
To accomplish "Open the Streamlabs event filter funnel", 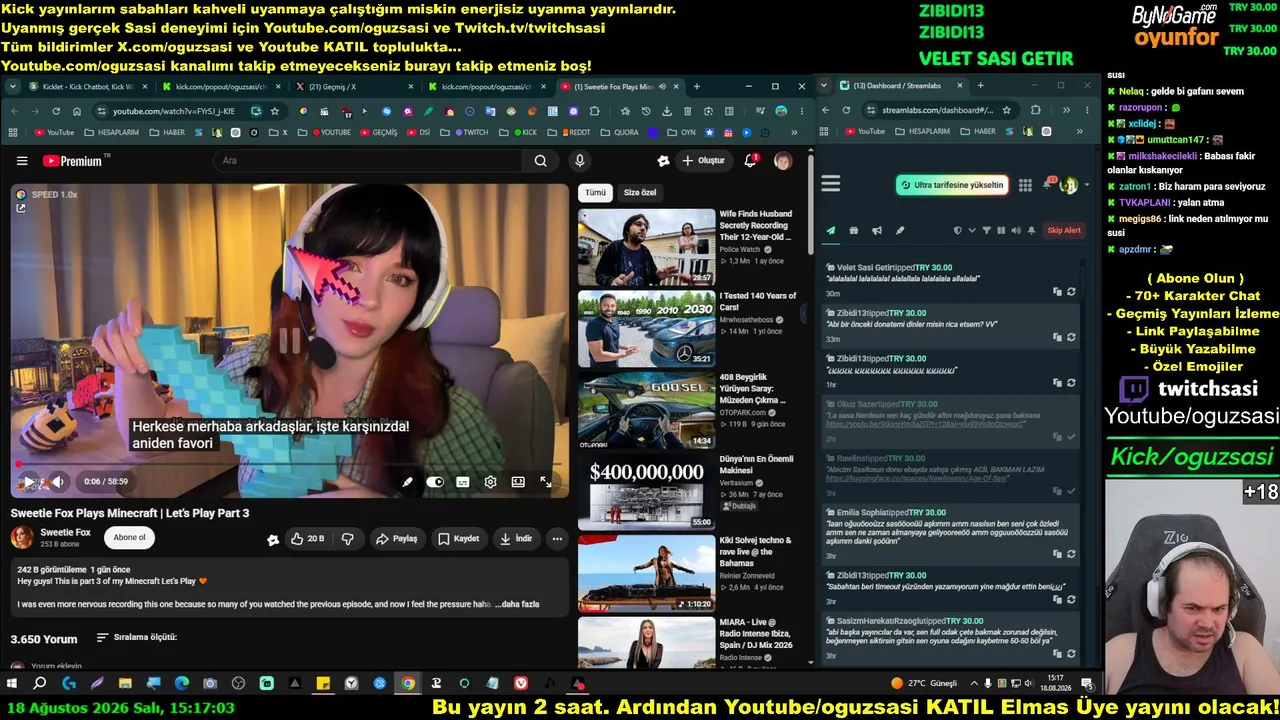I will click(986, 231).
